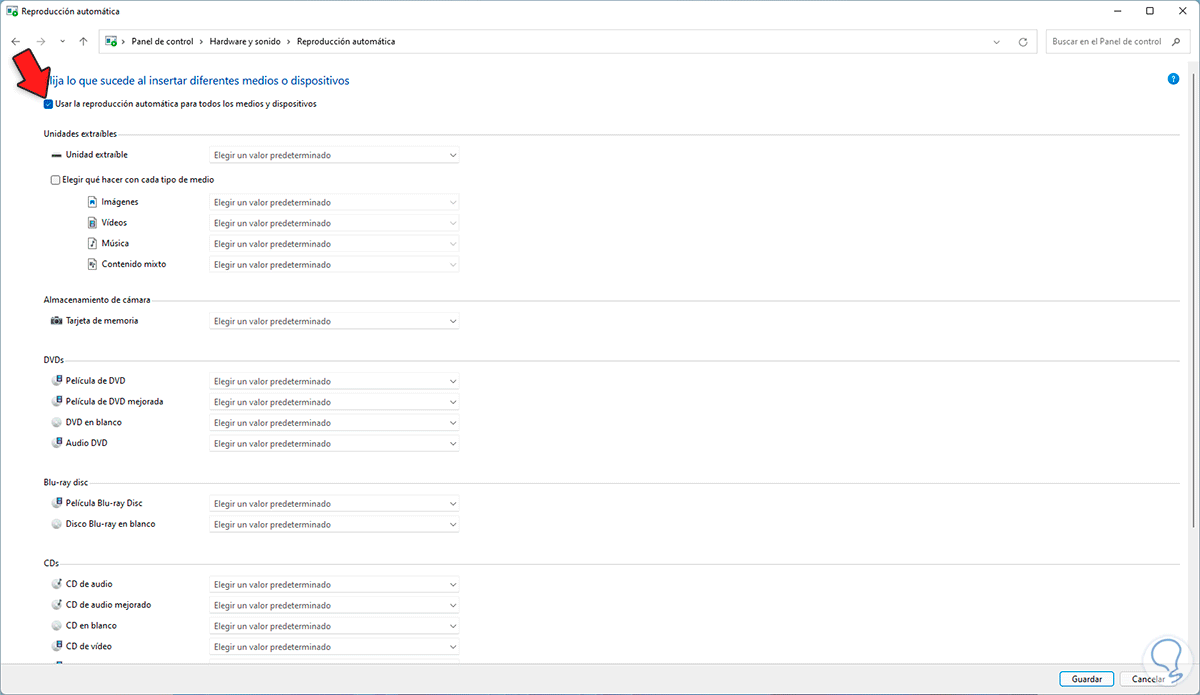Viewport: 1200px width, 695px height.
Task: Click the Audio DVD disc icon
Action: point(56,443)
